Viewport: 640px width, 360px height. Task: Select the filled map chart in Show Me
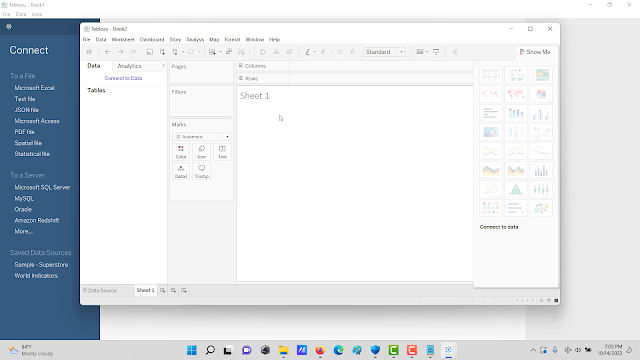coord(516,94)
